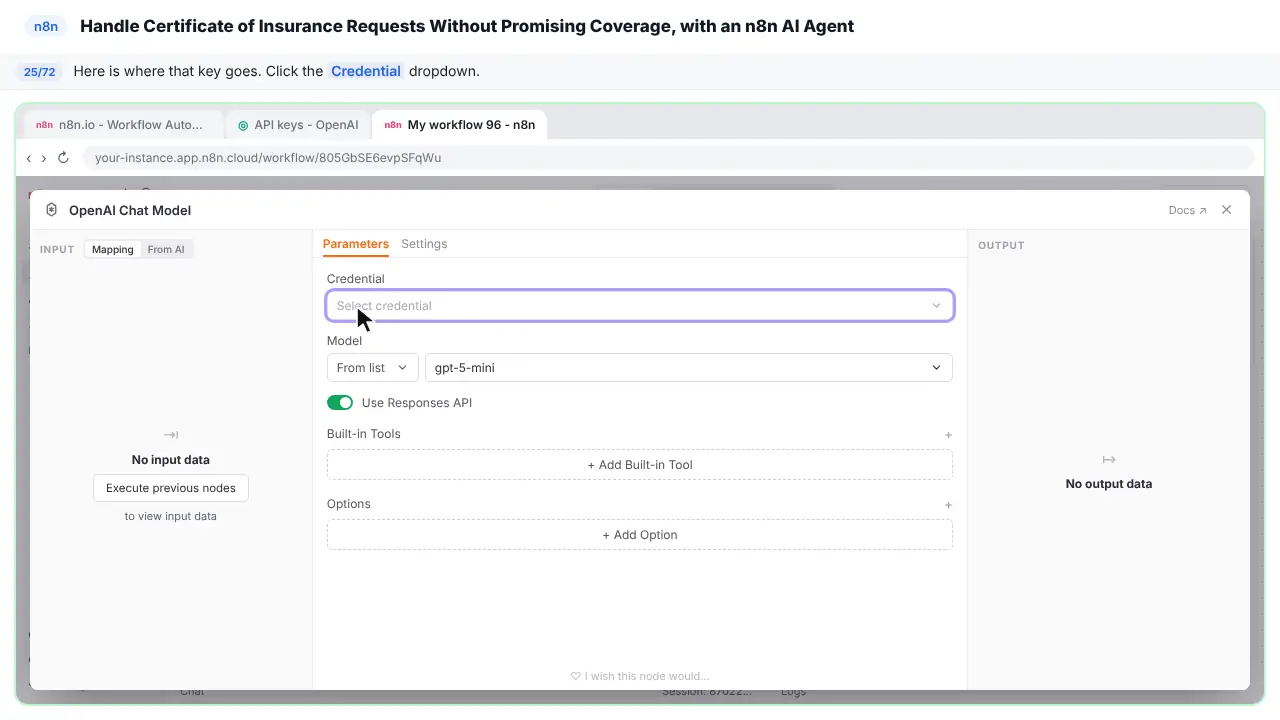1280x720 pixels.
Task: Open the API keys - OpenAI browser tab
Action: click(298, 125)
